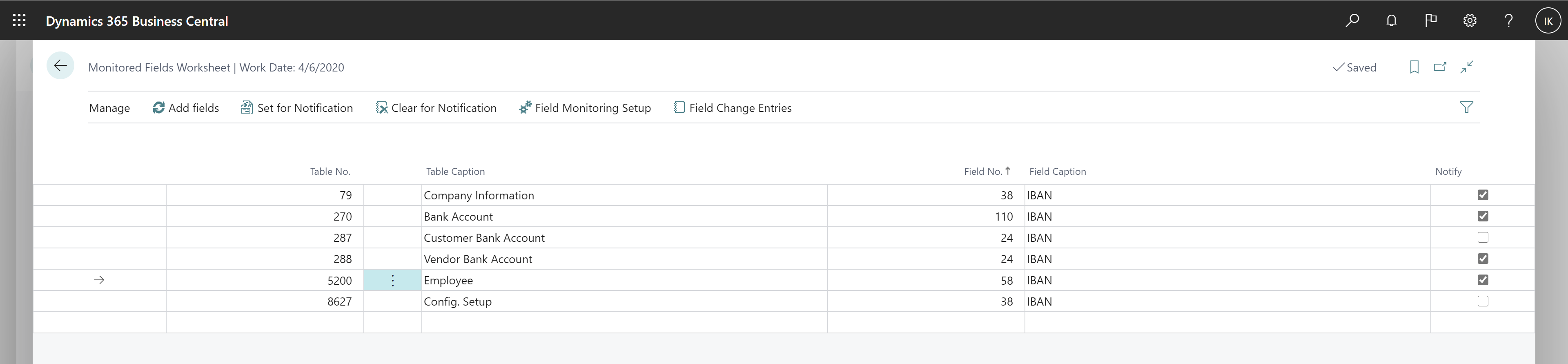Open the IK user account avatar
The image size is (1568, 364).
point(1548,21)
